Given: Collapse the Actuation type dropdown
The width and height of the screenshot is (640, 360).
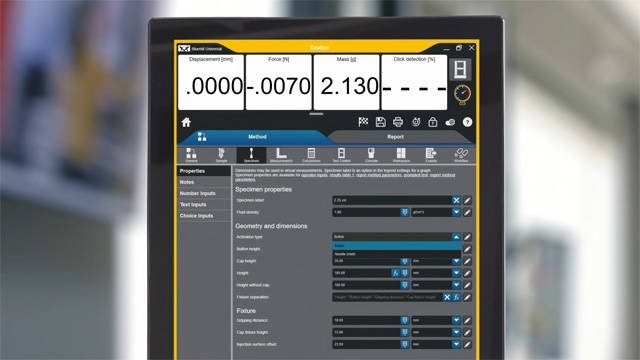Looking at the screenshot, I should (x=456, y=237).
